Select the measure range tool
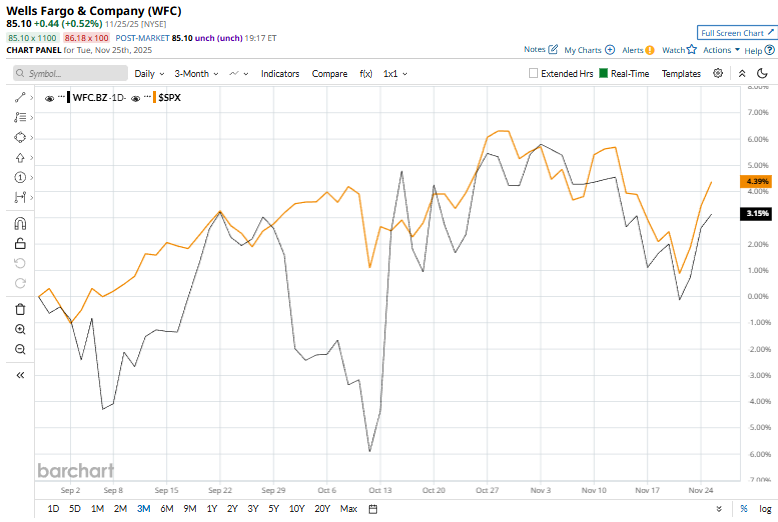 (x=20, y=197)
